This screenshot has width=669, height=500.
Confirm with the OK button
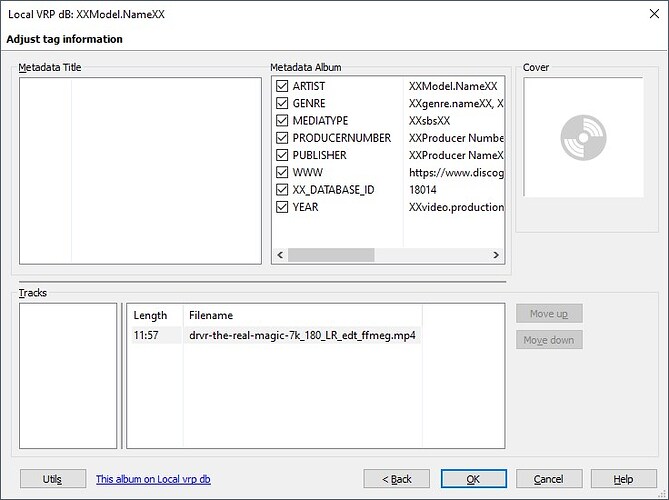click(474, 479)
